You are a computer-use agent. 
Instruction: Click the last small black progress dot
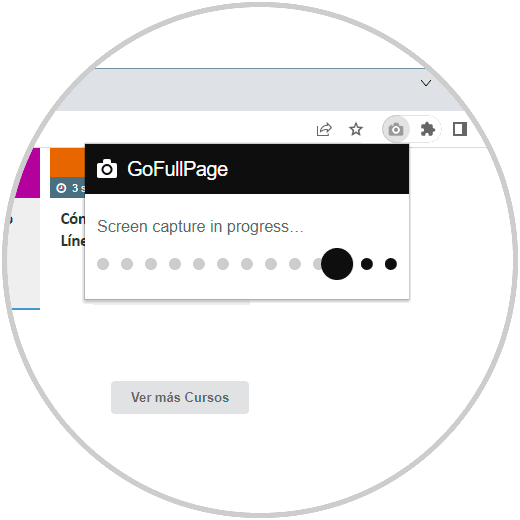(391, 264)
